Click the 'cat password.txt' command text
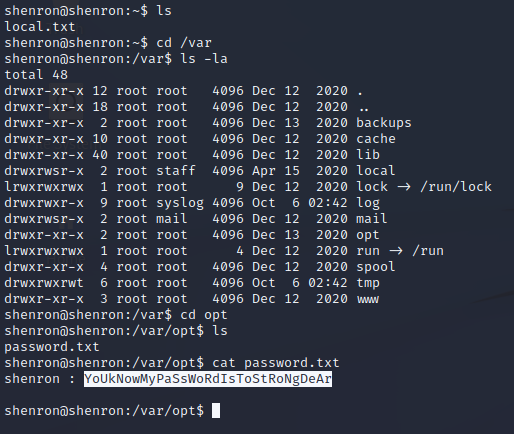Screen dimensions: 514x434 tap(276, 363)
